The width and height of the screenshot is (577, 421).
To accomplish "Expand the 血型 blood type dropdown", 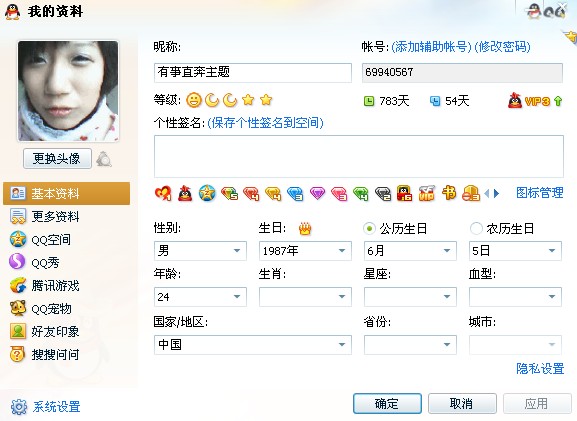I will point(515,297).
